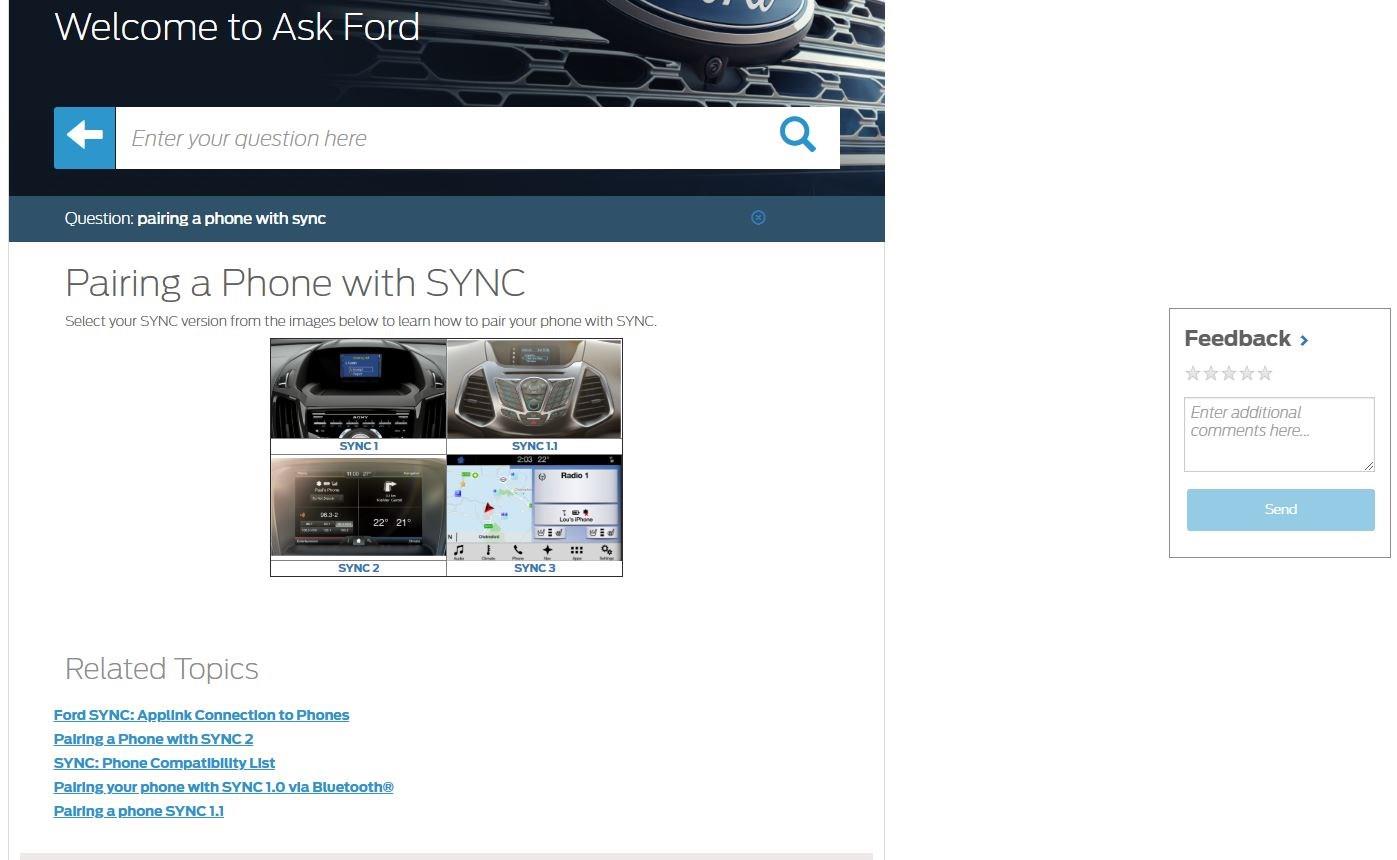The width and height of the screenshot is (1397, 860).
Task: Select the SYNC 1 dashboard image
Action: tap(358, 389)
